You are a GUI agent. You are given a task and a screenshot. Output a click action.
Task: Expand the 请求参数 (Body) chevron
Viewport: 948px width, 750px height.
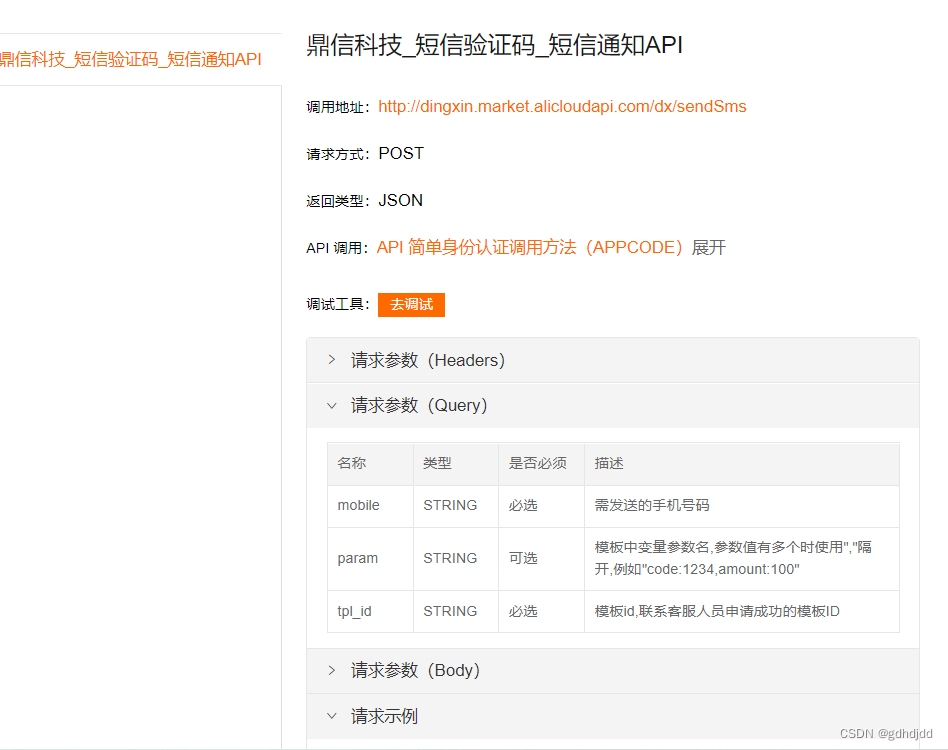(331, 670)
